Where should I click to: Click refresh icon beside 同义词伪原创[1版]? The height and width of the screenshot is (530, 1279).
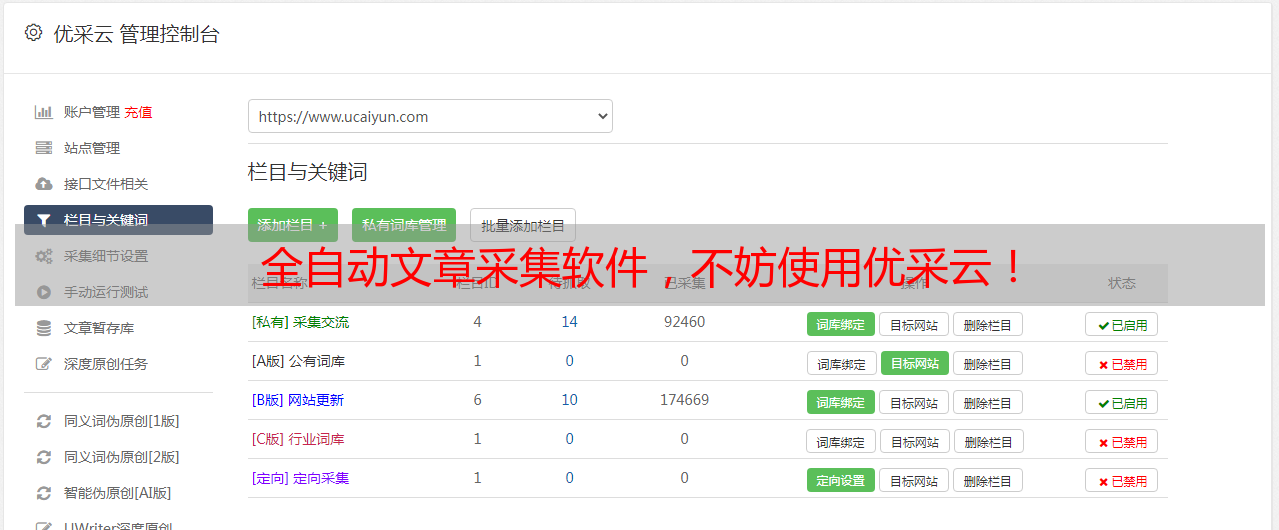click(x=43, y=421)
